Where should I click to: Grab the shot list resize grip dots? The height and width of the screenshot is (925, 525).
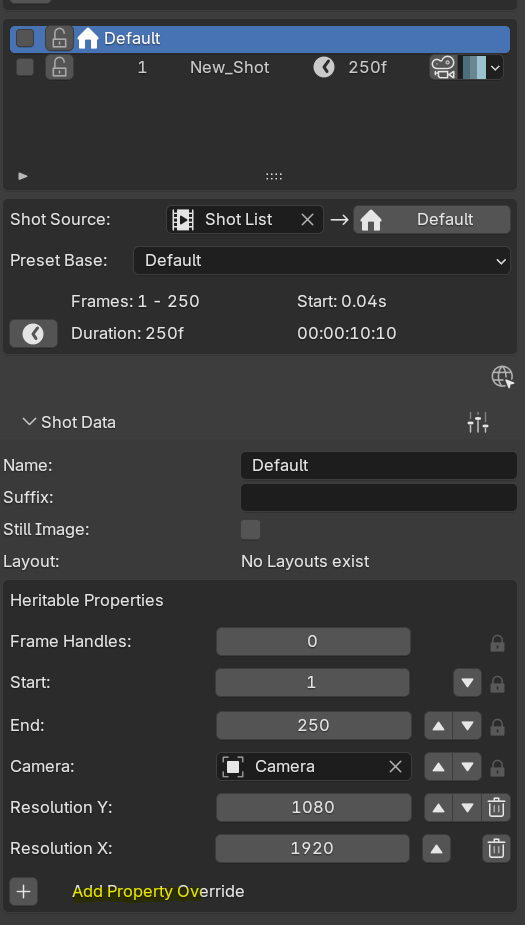click(x=274, y=176)
